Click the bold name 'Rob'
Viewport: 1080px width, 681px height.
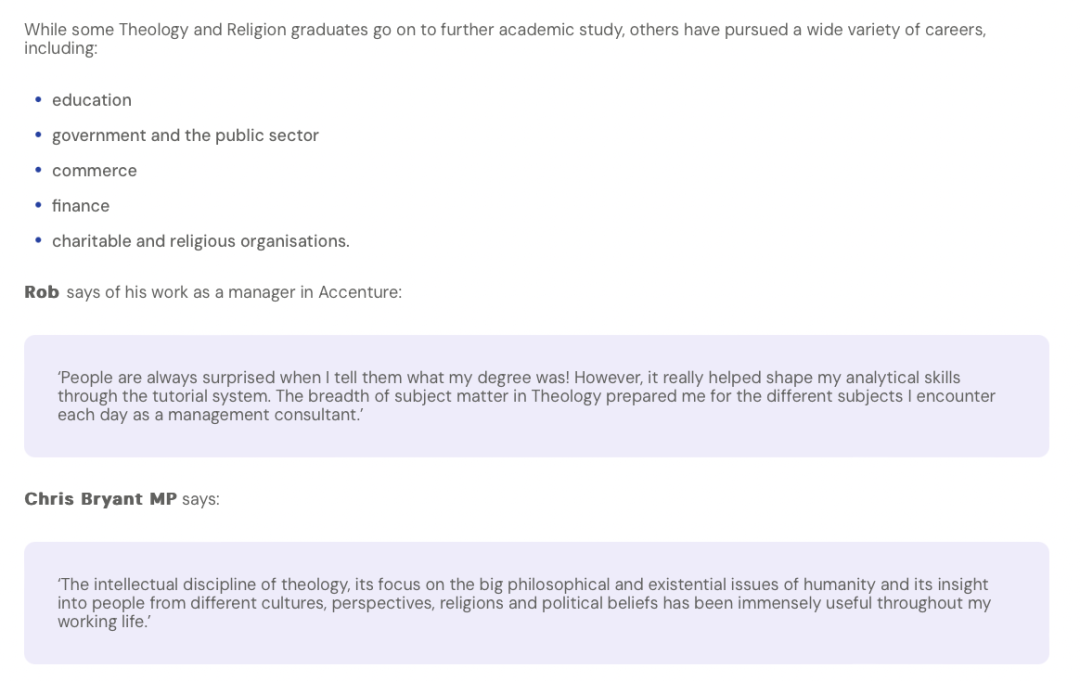pos(42,292)
